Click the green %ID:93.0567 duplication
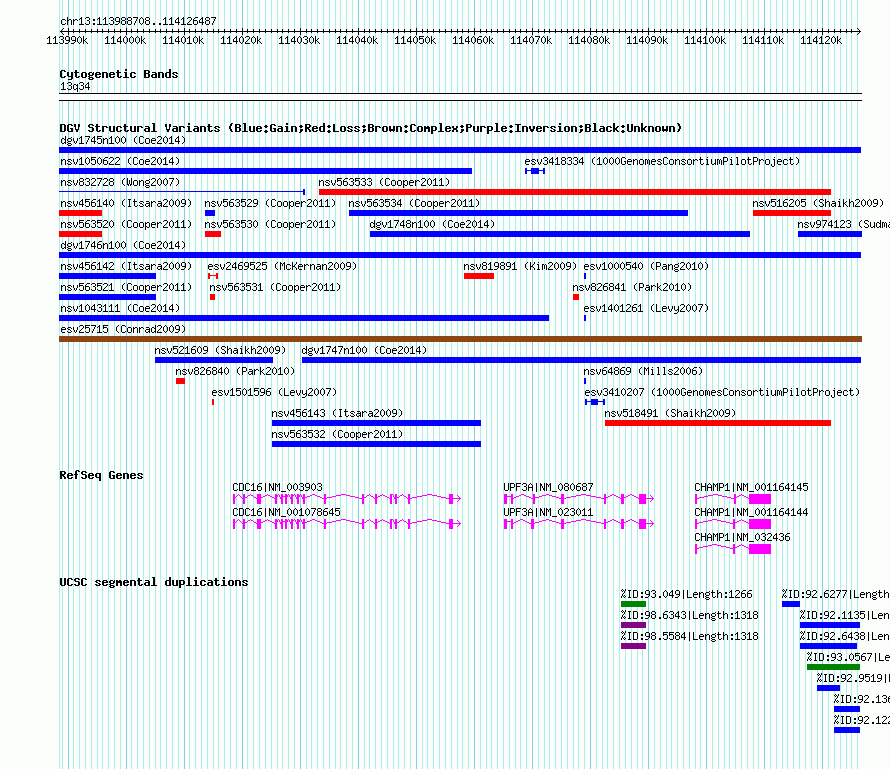This screenshot has width=890, height=769. tap(833, 667)
